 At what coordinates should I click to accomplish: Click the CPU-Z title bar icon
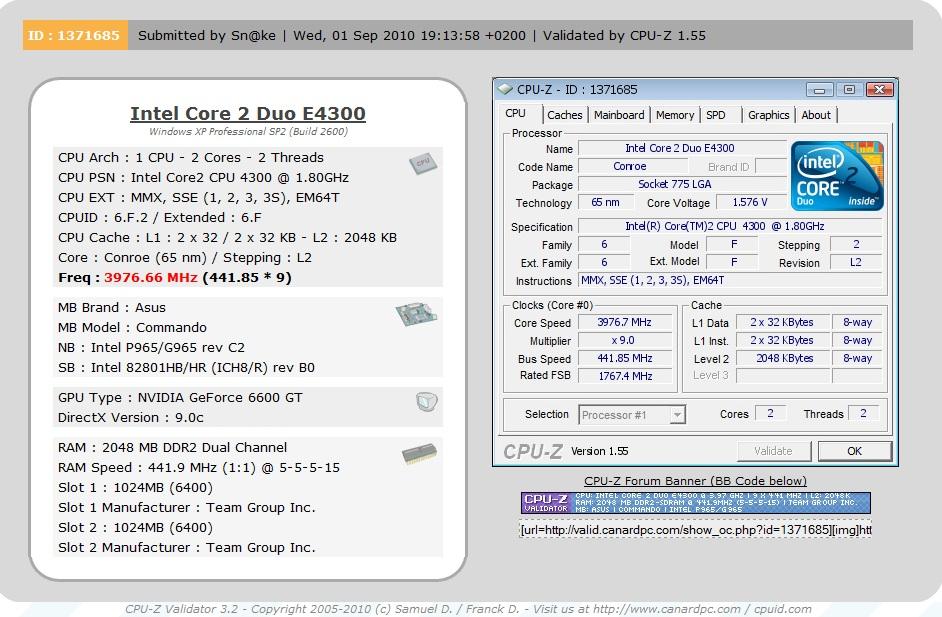coord(505,90)
